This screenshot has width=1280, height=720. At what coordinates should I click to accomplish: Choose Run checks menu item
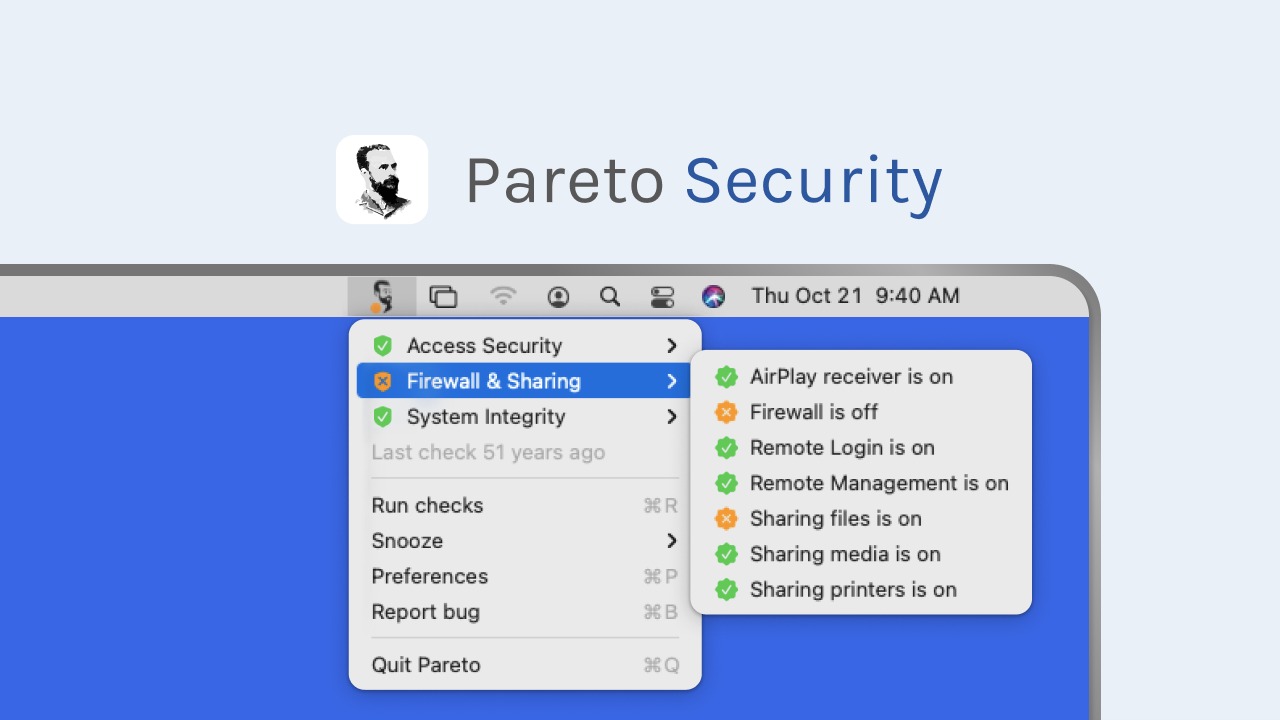click(x=428, y=506)
